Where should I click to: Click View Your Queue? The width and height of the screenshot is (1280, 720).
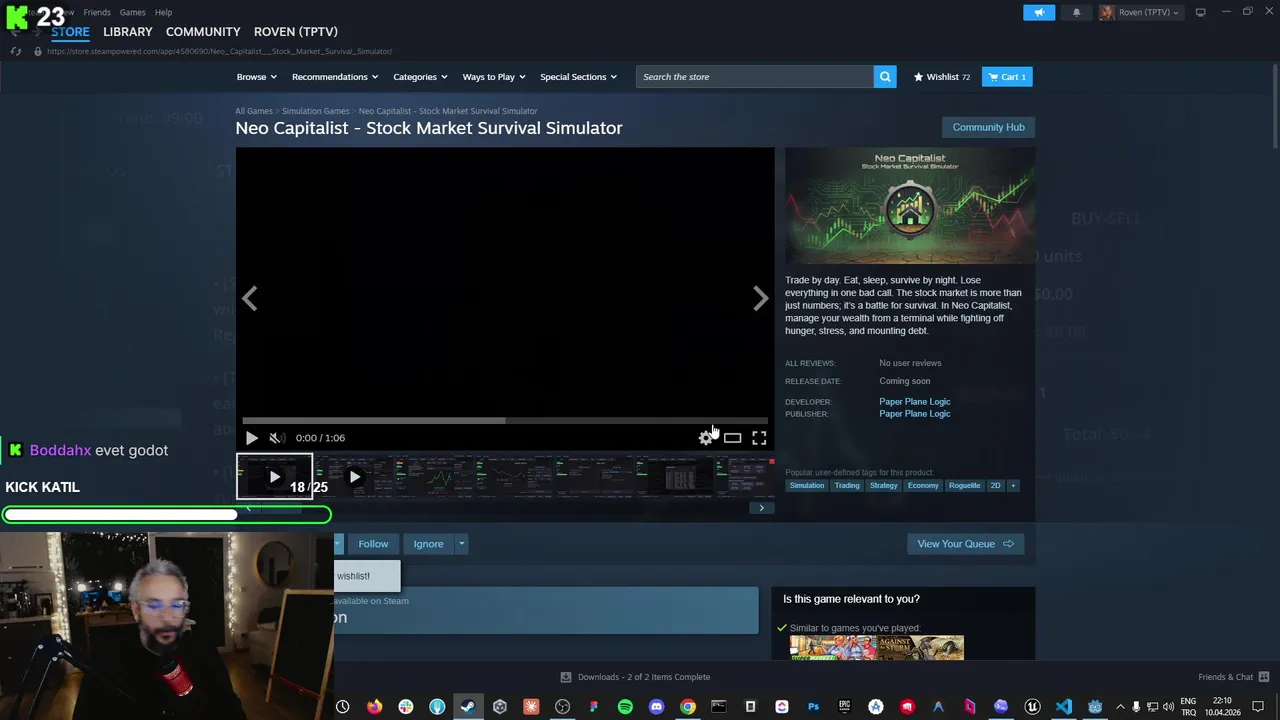tap(965, 544)
